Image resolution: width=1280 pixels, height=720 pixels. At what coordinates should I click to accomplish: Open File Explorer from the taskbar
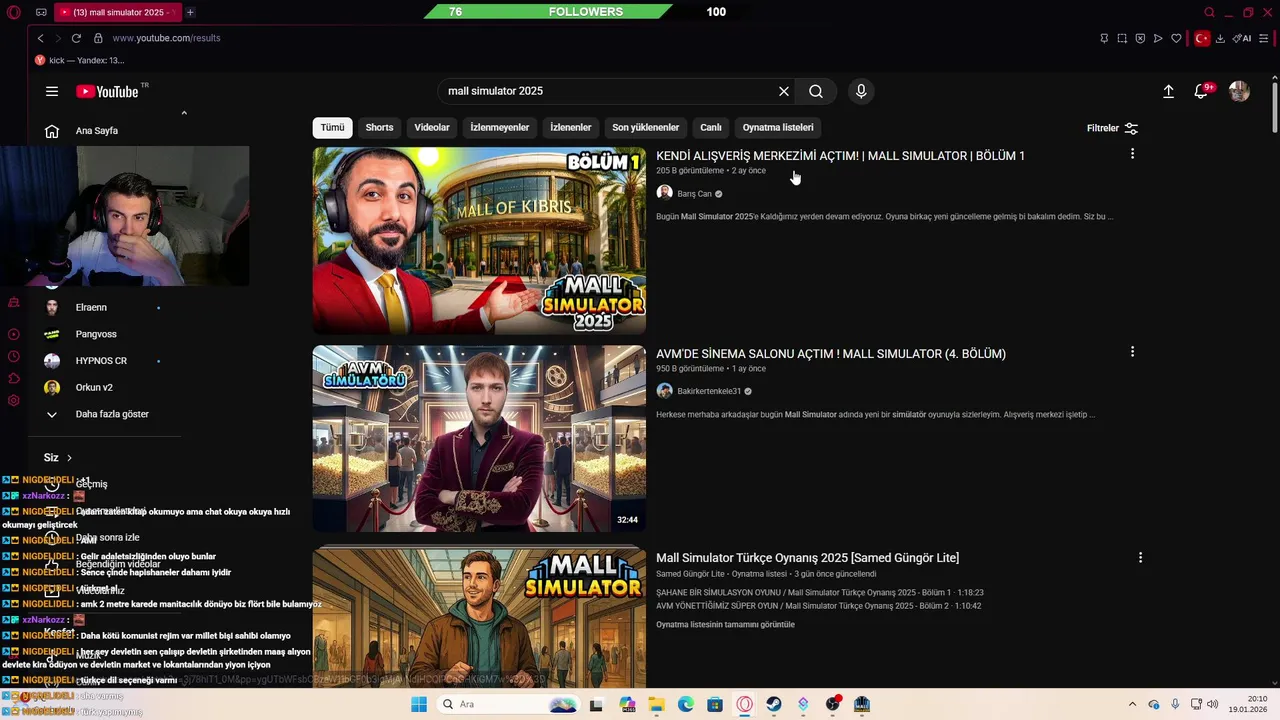point(657,704)
